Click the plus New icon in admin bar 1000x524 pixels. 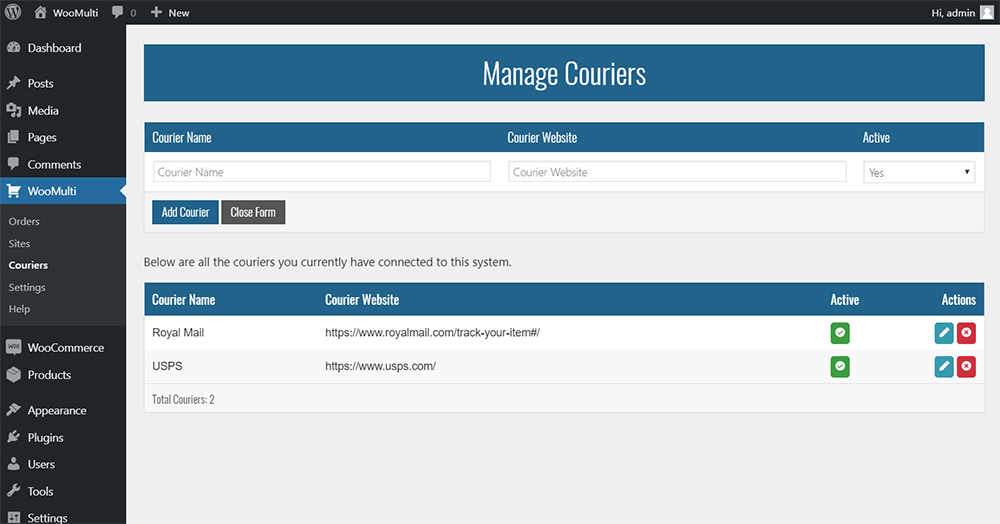click(156, 12)
